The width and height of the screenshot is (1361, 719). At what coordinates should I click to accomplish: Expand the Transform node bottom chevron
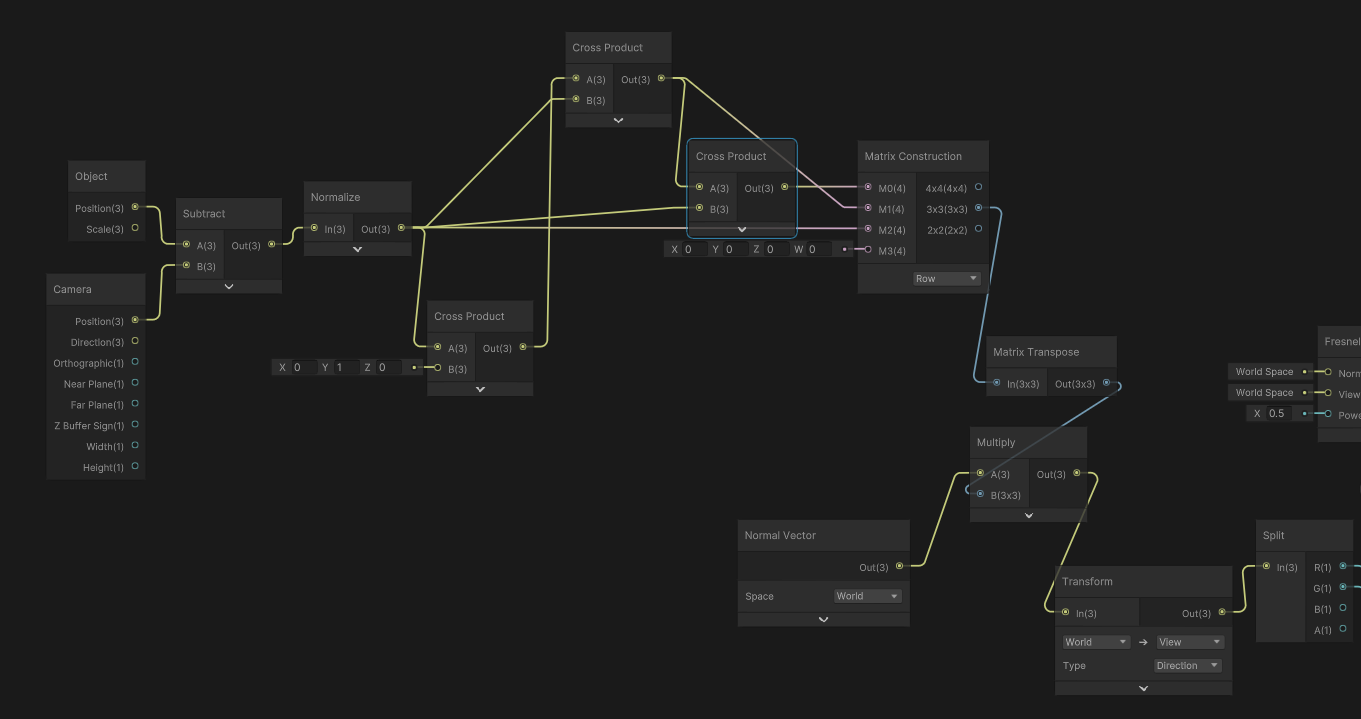click(x=1143, y=688)
